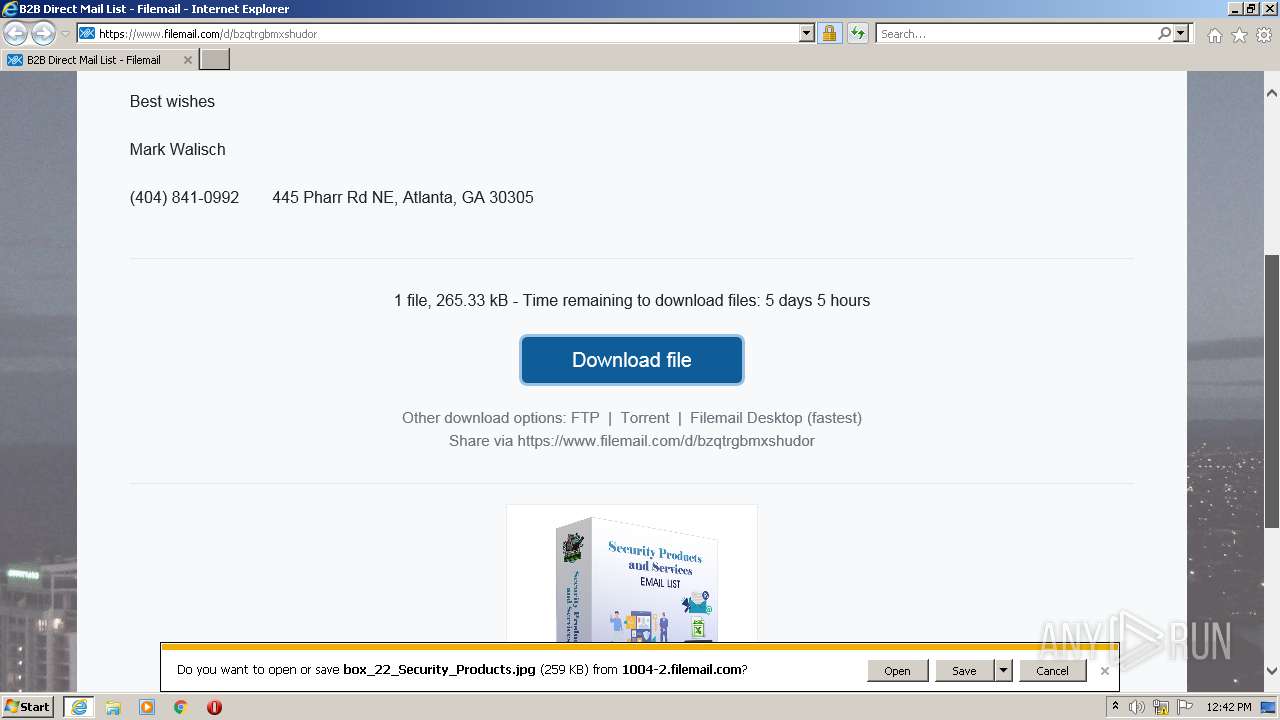This screenshot has width=1280, height=720.
Task: Open the red Opera taskbar icon
Action: click(214, 707)
